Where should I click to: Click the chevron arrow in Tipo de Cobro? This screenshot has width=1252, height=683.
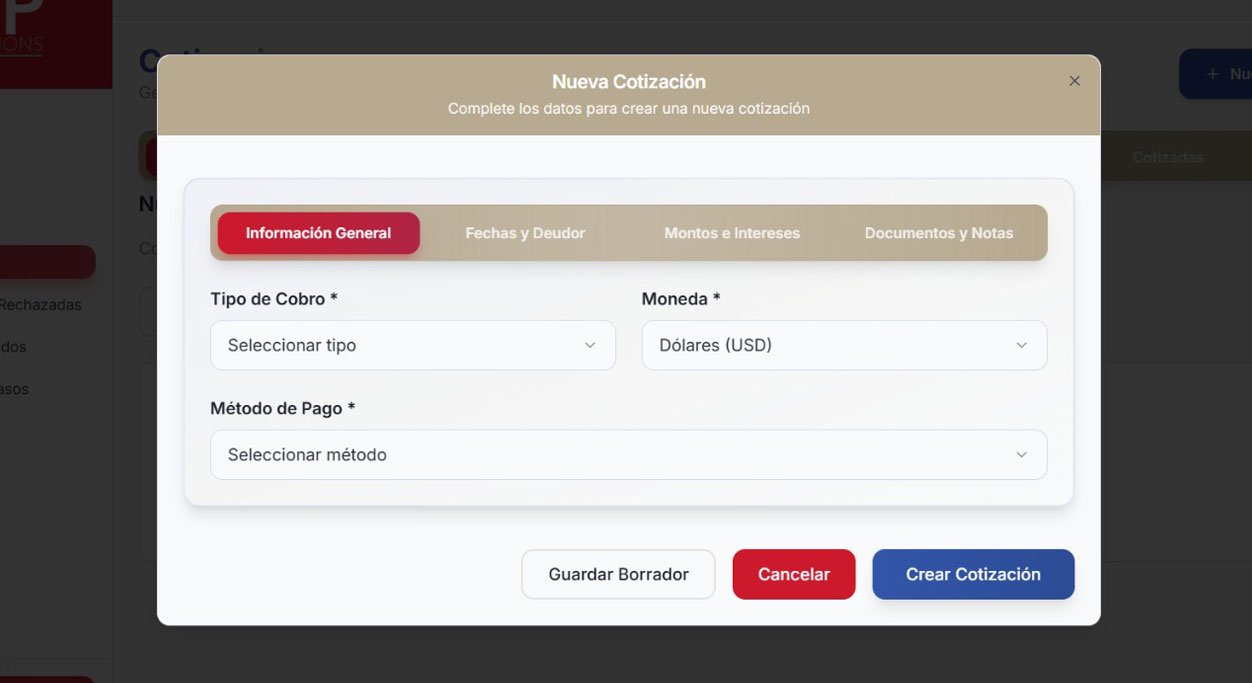pos(590,345)
